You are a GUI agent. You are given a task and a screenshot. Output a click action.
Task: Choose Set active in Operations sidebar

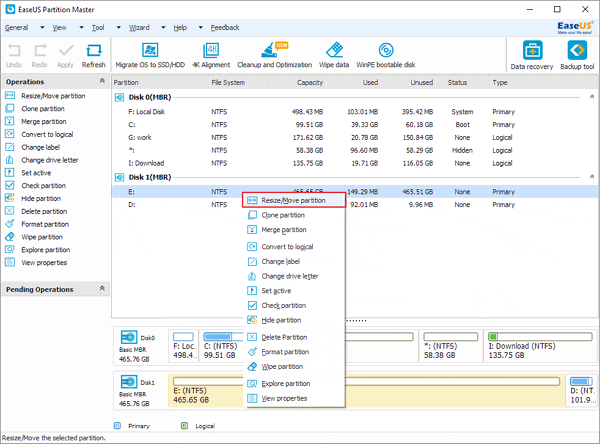coord(36,173)
